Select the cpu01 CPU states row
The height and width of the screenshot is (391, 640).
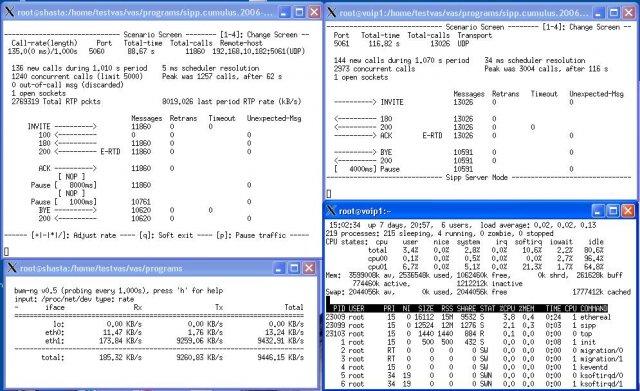pos(486,267)
